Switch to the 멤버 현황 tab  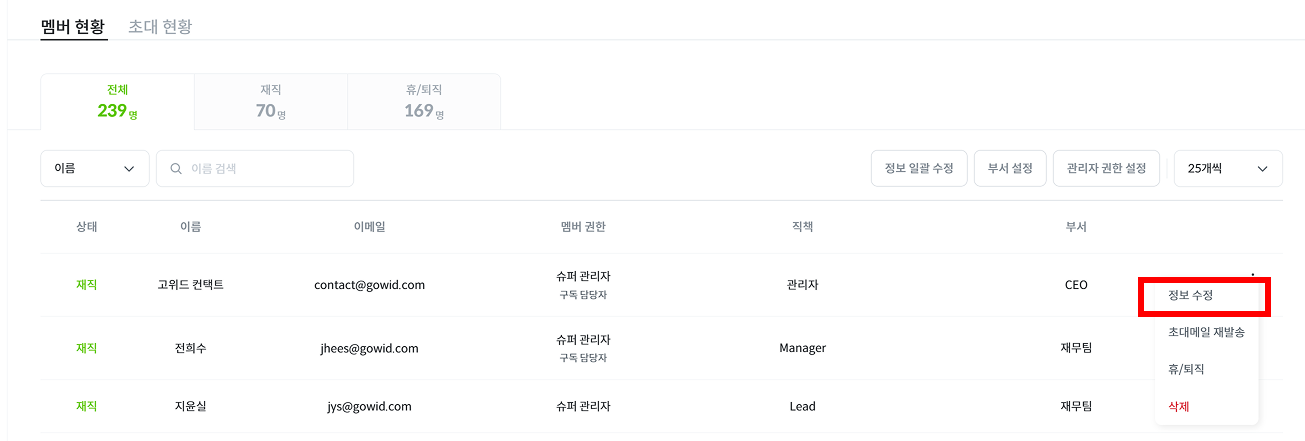click(x=73, y=27)
